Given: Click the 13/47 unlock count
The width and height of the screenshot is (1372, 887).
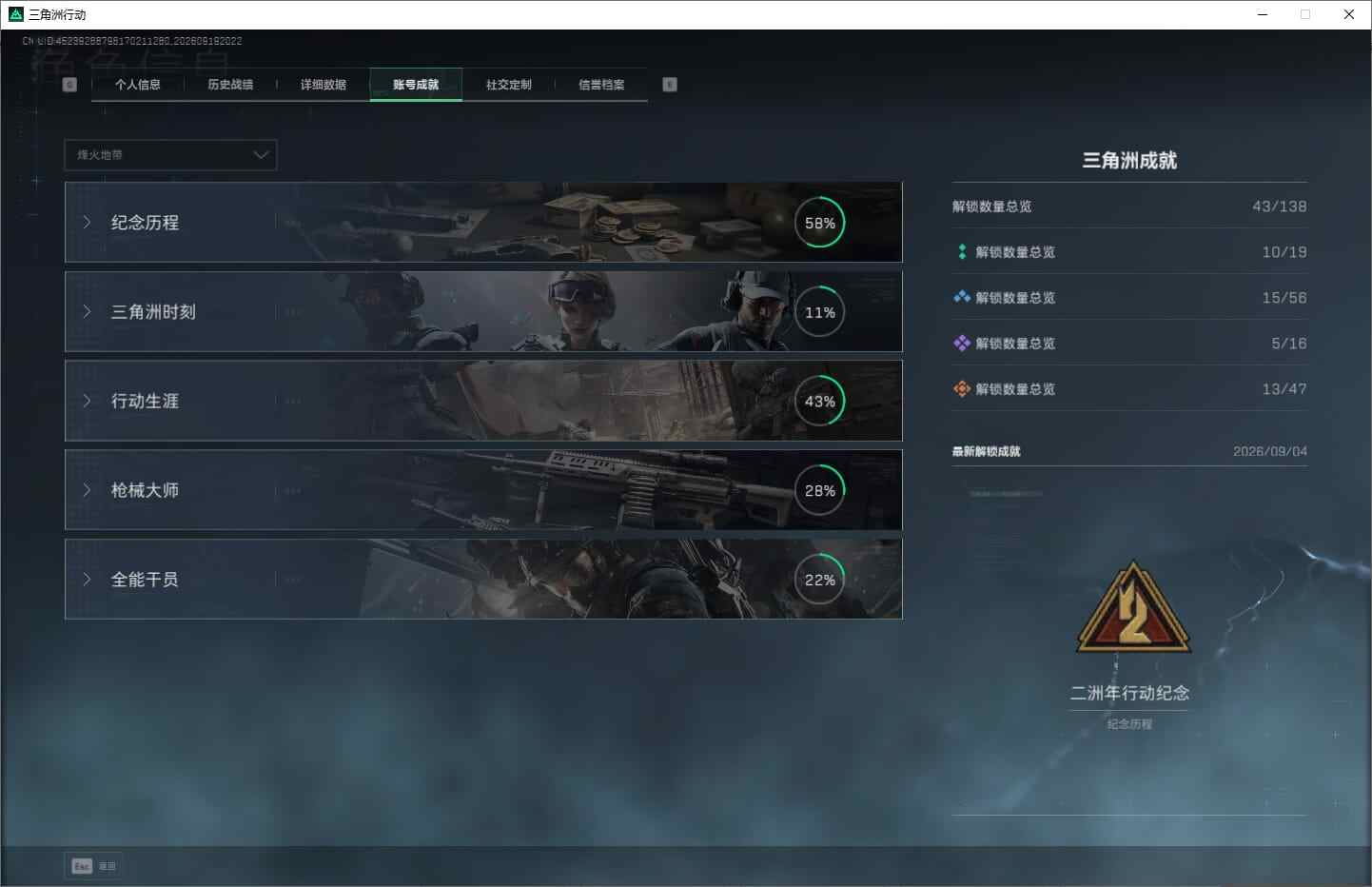Looking at the screenshot, I should (1284, 389).
